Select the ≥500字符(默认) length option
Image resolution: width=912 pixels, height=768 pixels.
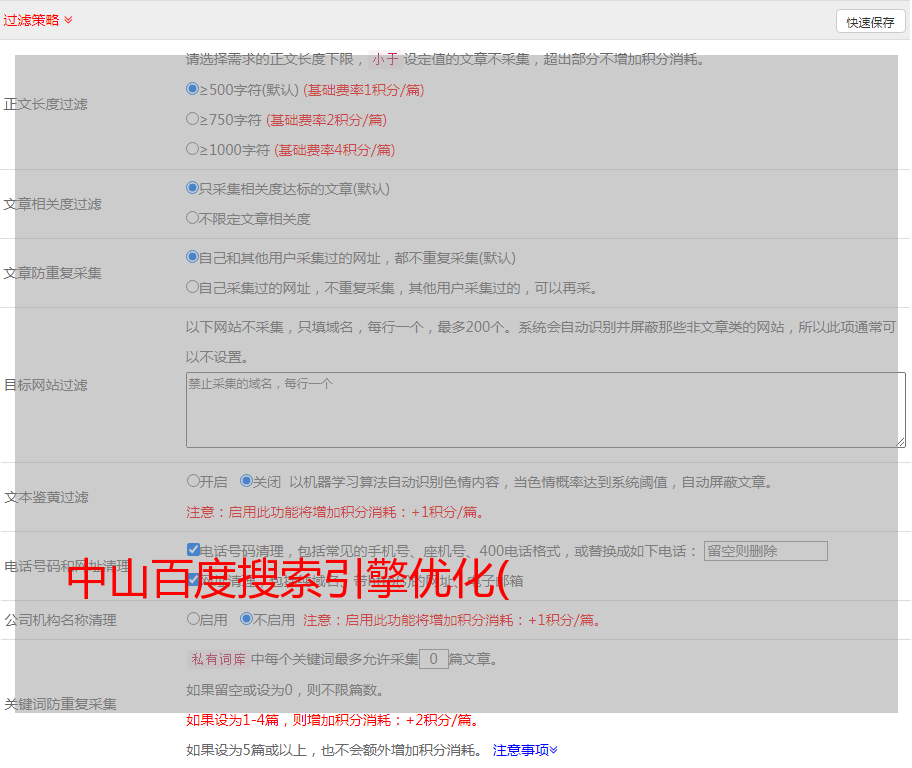tap(193, 89)
